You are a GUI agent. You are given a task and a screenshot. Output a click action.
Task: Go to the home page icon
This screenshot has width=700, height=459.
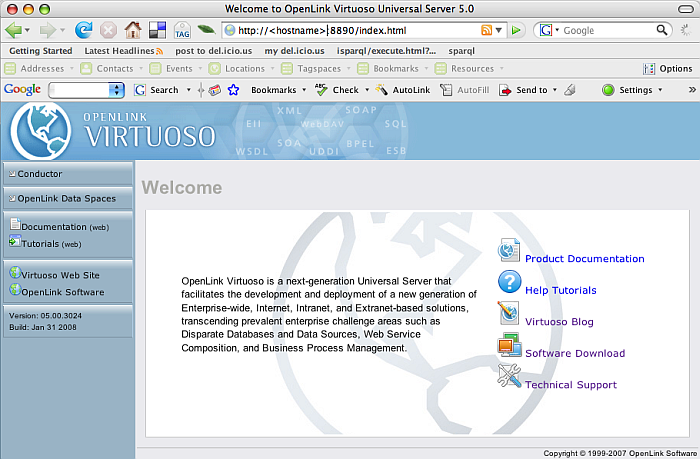coord(133,30)
